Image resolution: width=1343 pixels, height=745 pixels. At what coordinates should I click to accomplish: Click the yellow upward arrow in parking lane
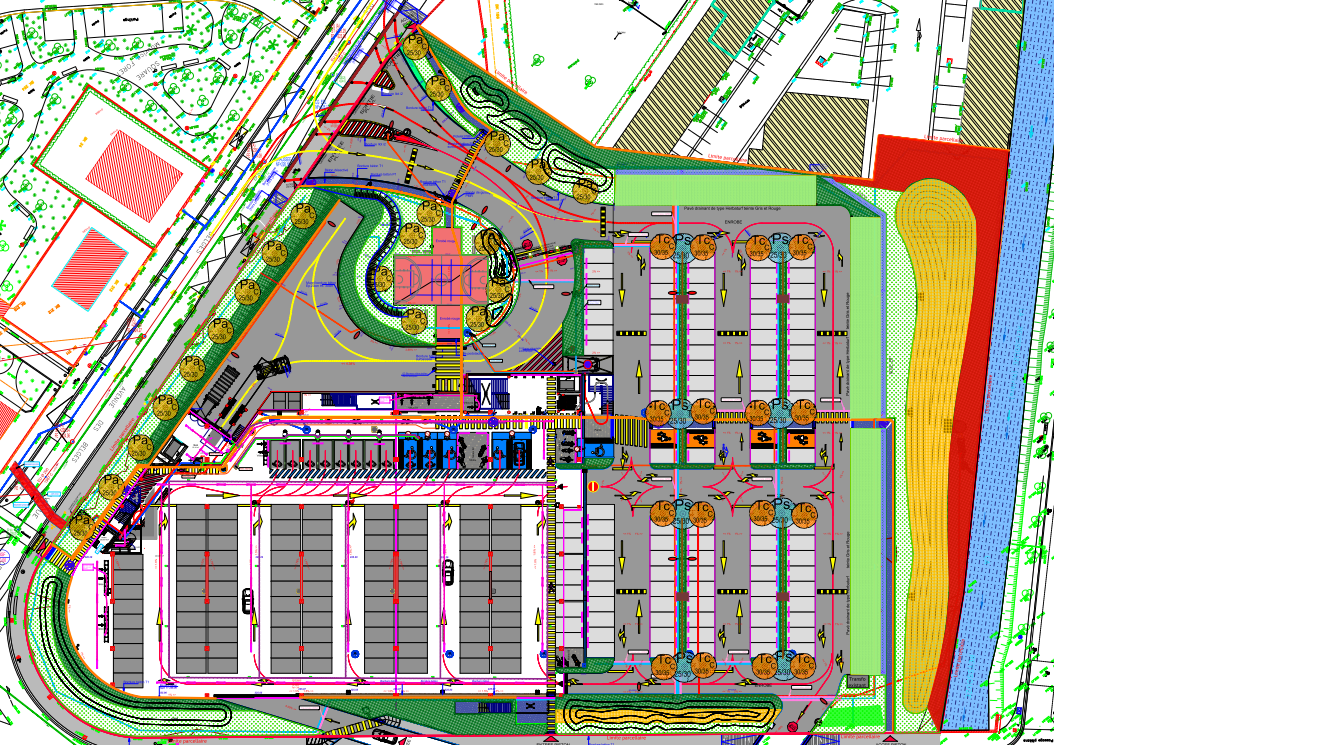[x=621, y=295]
